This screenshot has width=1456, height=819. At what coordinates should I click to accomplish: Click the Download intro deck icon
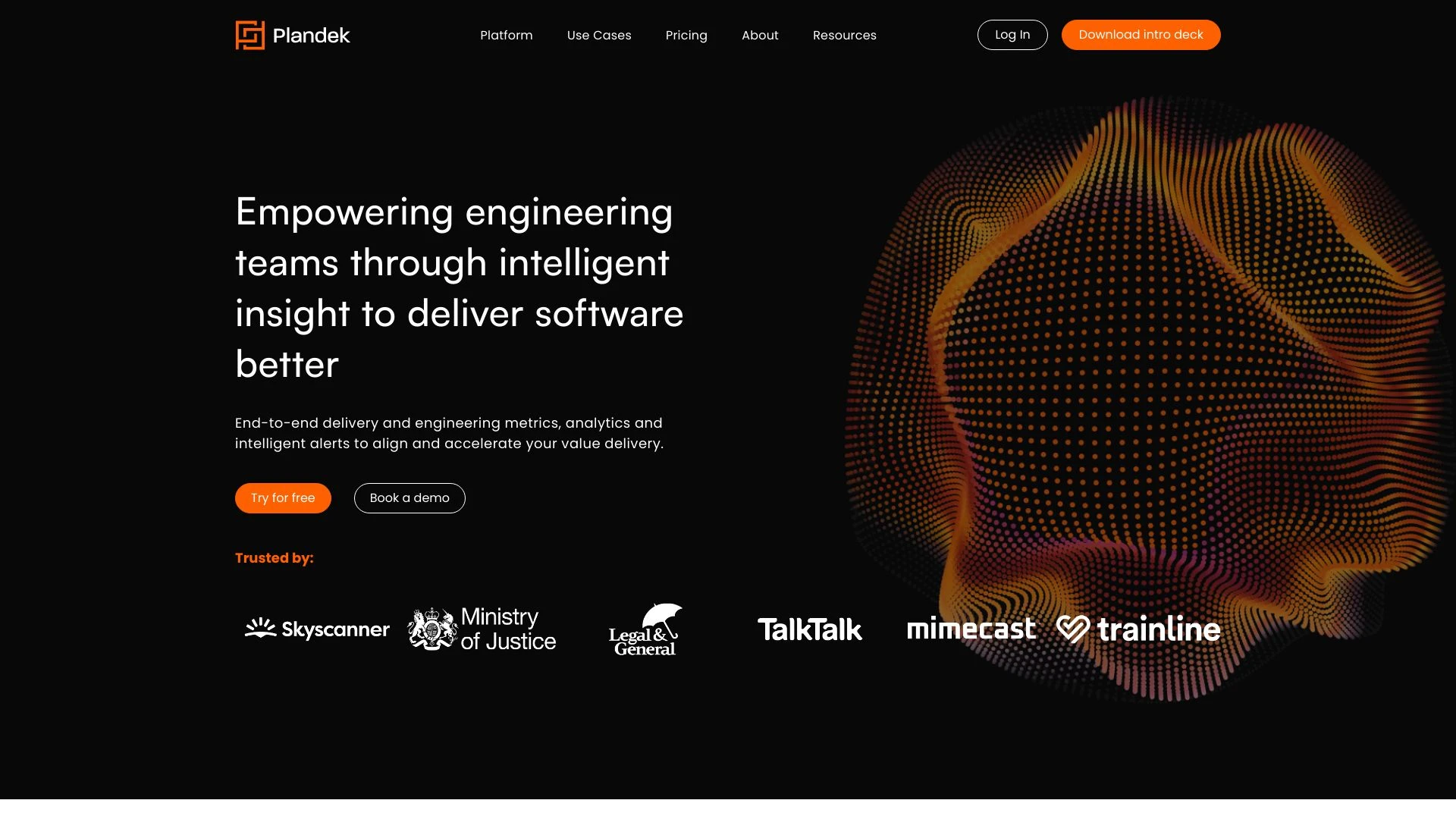[x=1140, y=34]
